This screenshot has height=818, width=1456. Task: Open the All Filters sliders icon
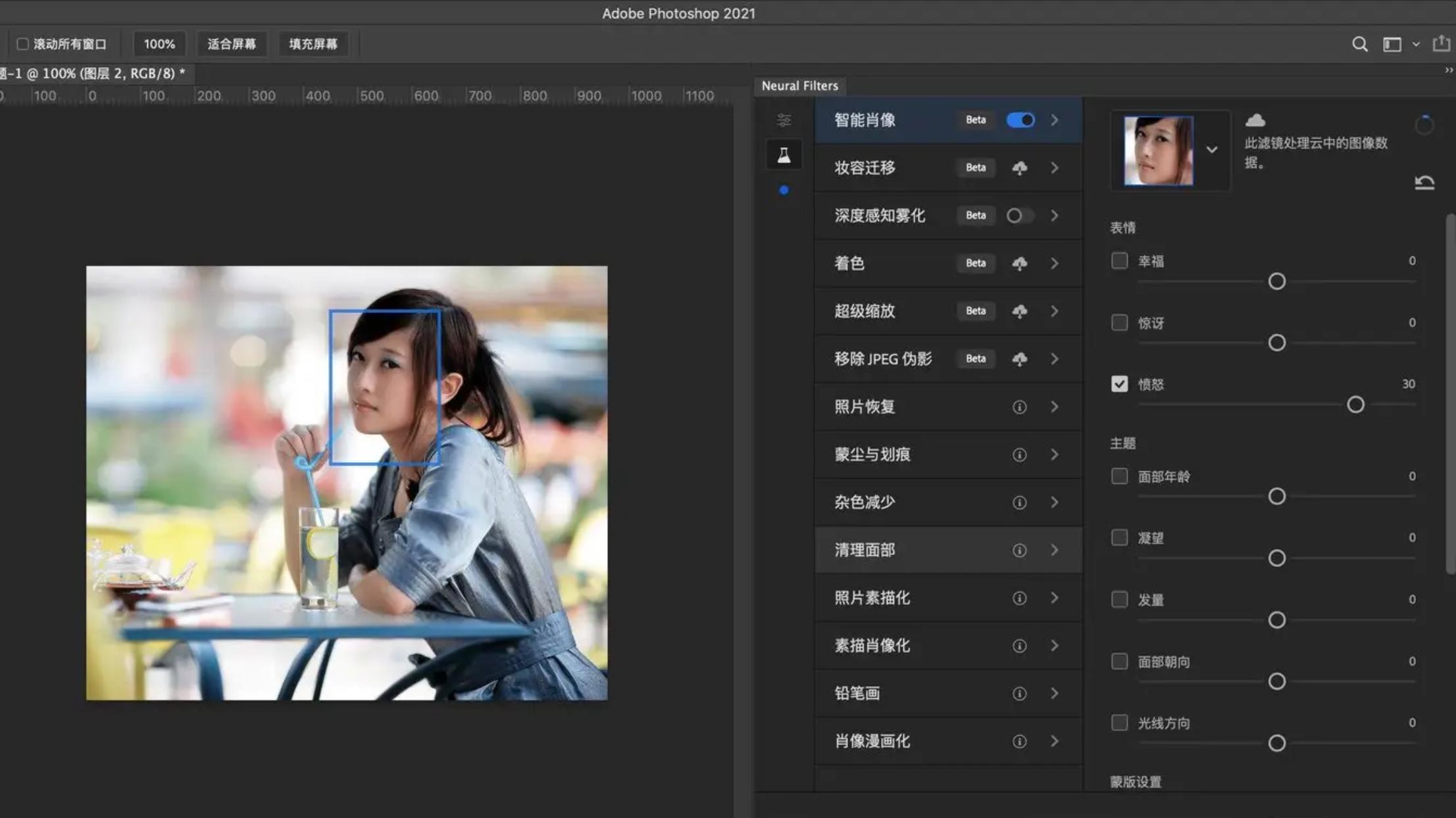click(783, 120)
